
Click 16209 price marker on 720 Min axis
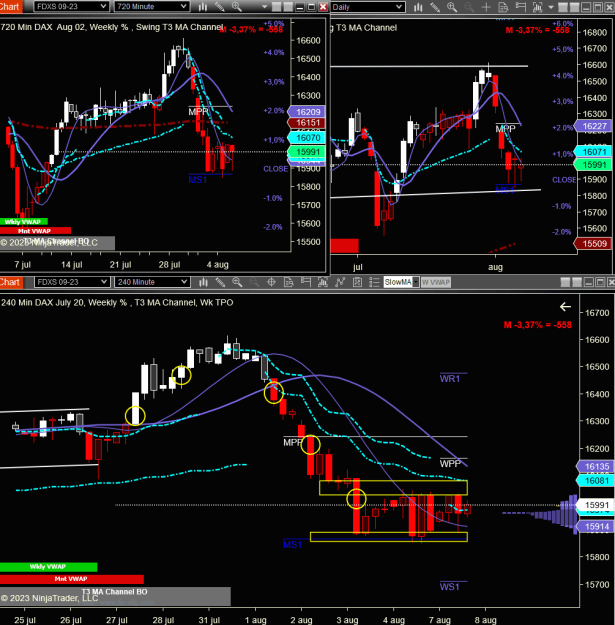point(307,112)
